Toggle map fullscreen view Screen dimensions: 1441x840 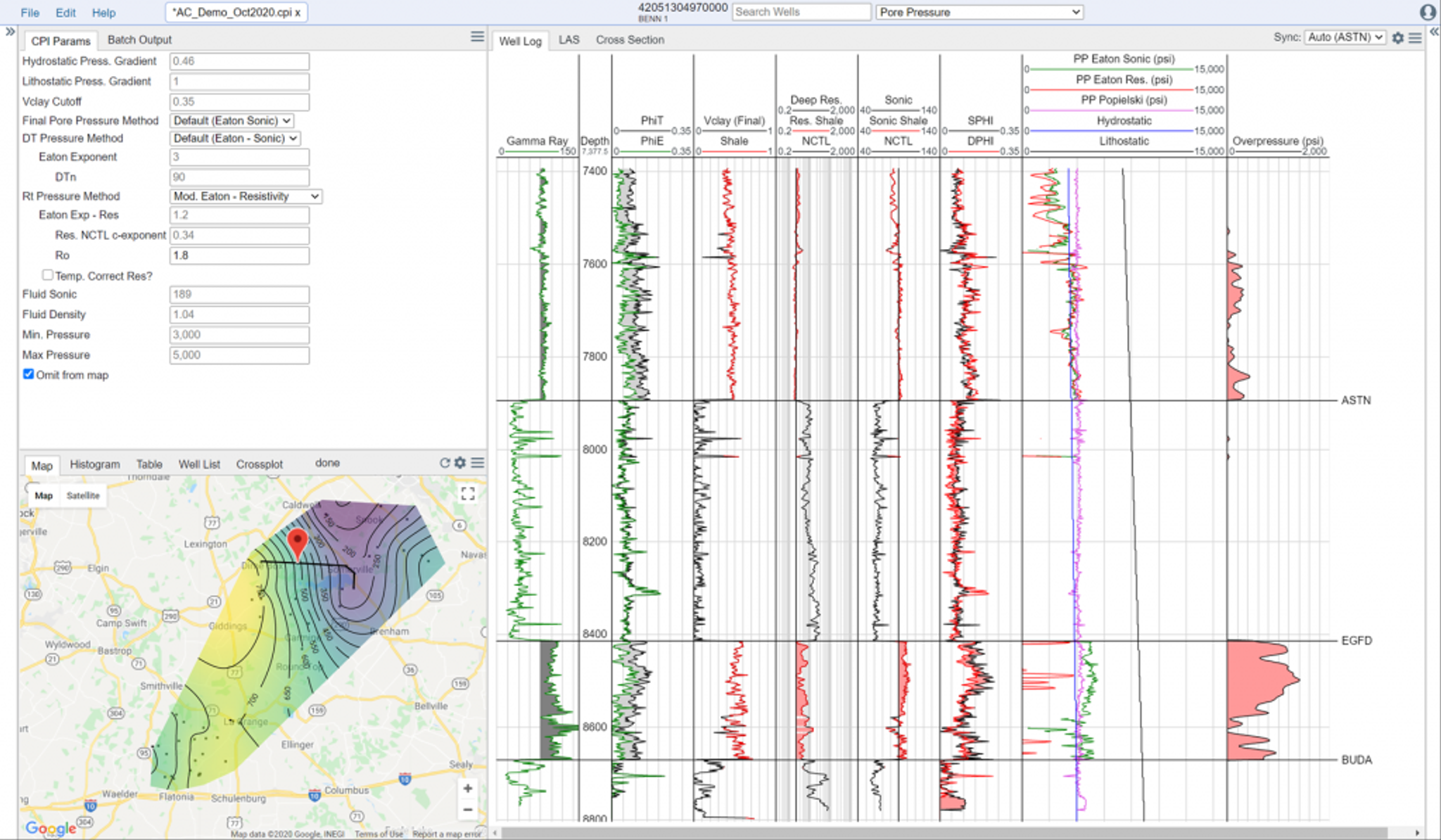(468, 494)
